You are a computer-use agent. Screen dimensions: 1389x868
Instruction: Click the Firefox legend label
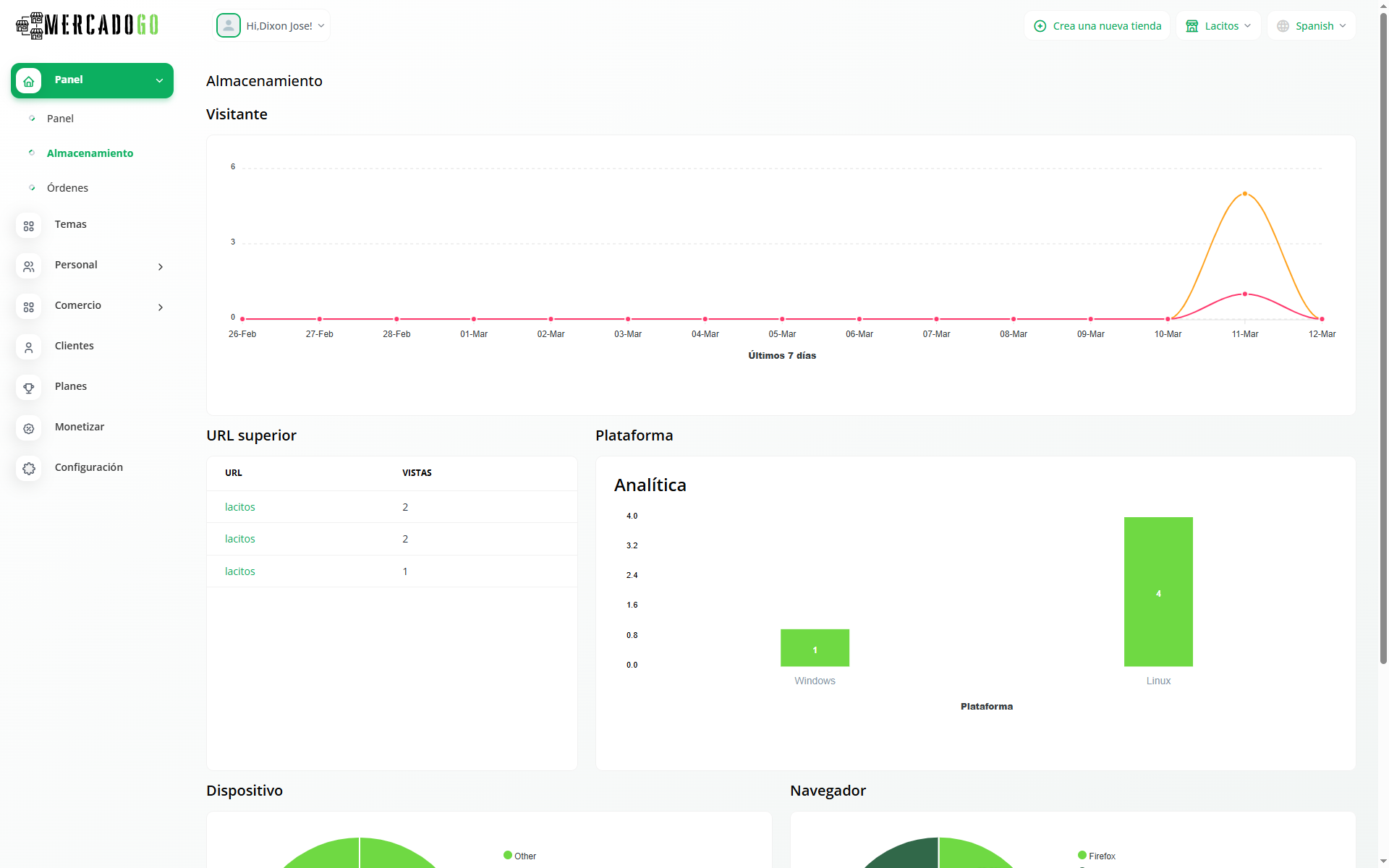click(x=1102, y=856)
